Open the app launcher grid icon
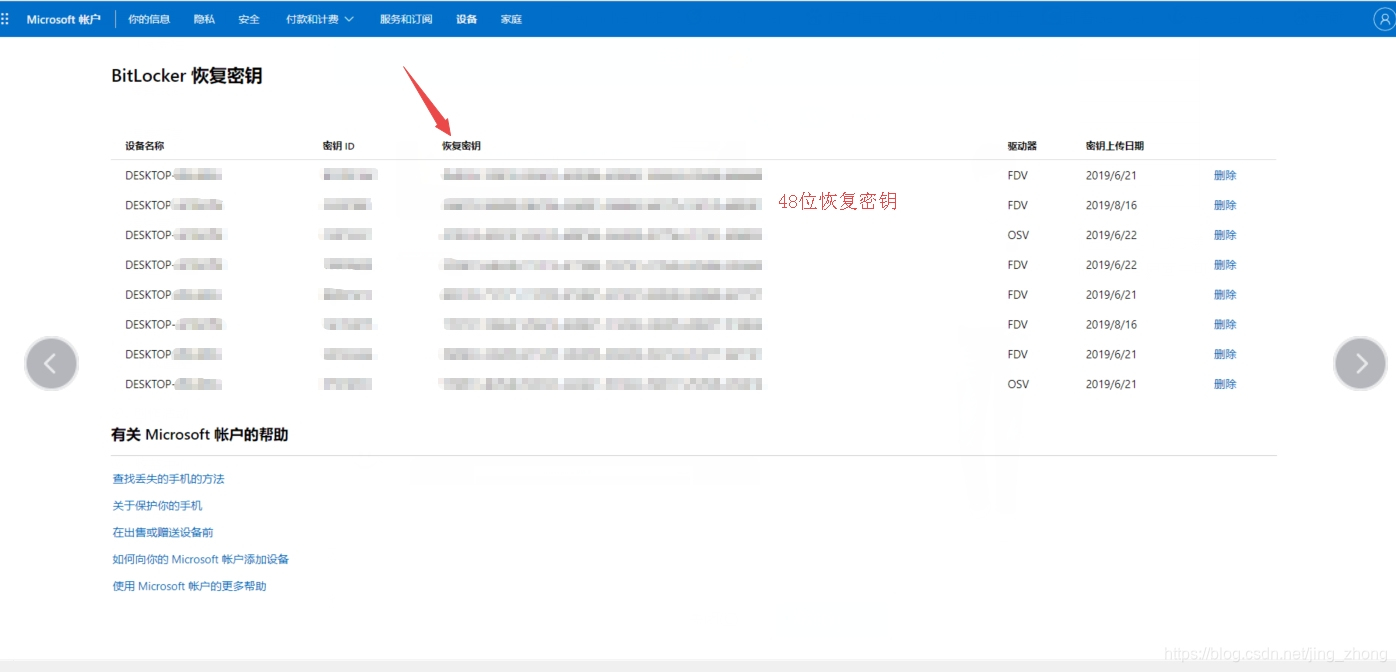The width and height of the screenshot is (1396, 672). coord(6,19)
